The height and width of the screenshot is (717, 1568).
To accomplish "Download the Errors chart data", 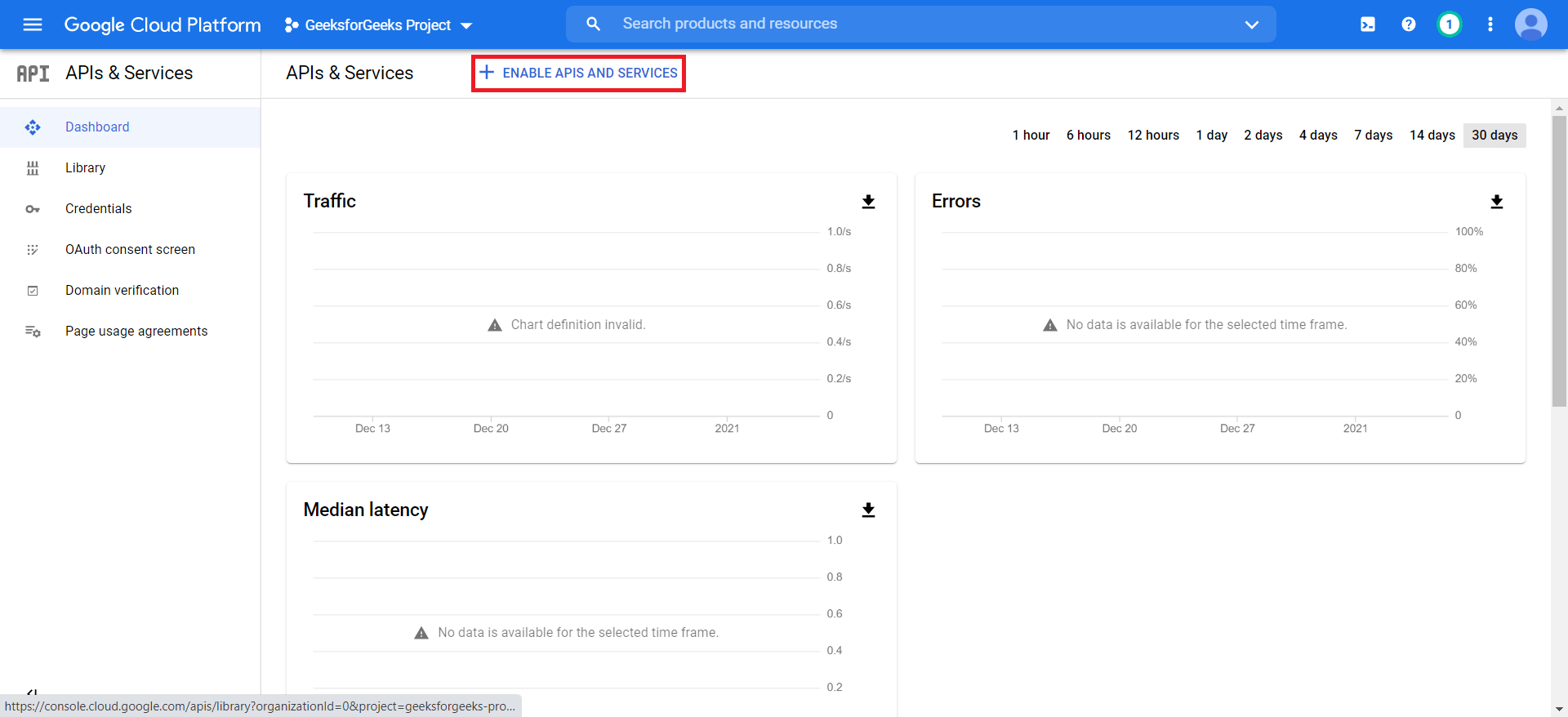I will pyautogui.click(x=1496, y=202).
